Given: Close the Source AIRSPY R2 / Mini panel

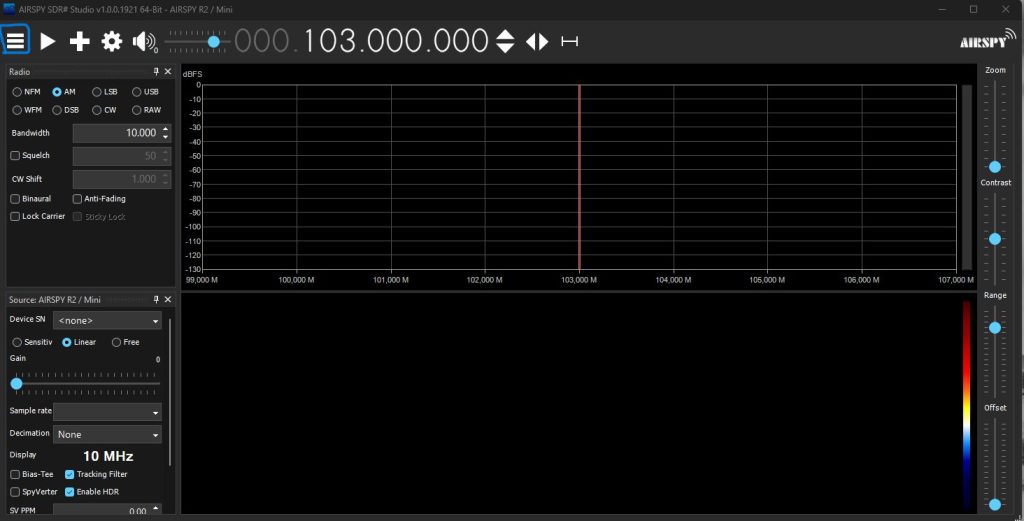Looking at the screenshot, I should tap(167, 300).
